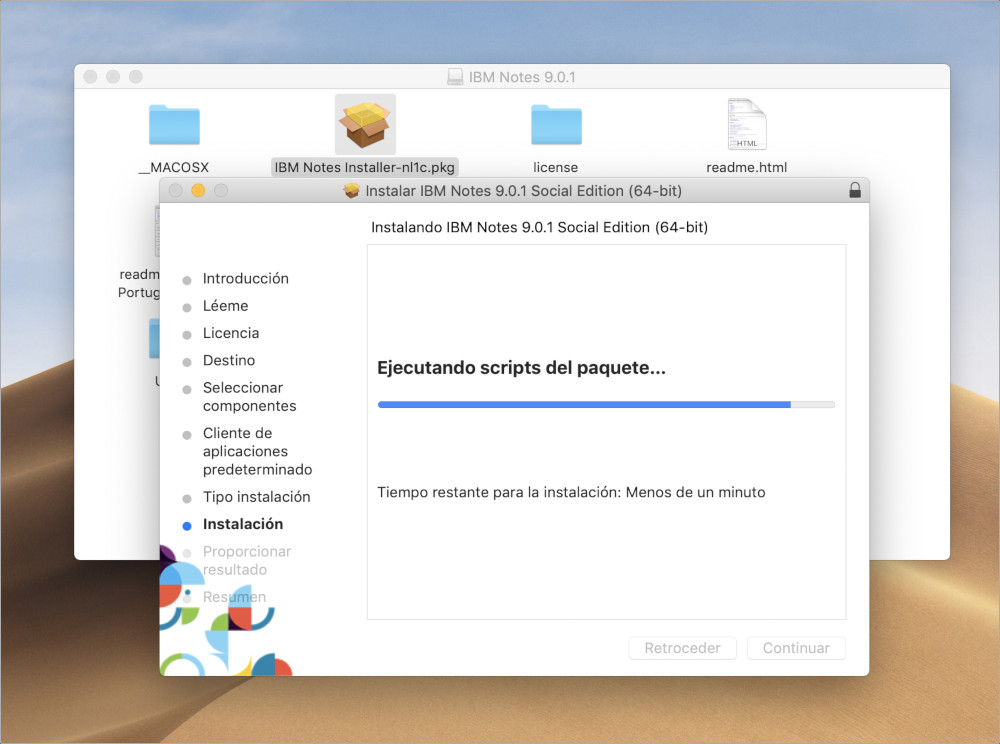Click the partially hidden readme Portuguese file label
This screenshot has width=1000, height=744.
[139, 283]
